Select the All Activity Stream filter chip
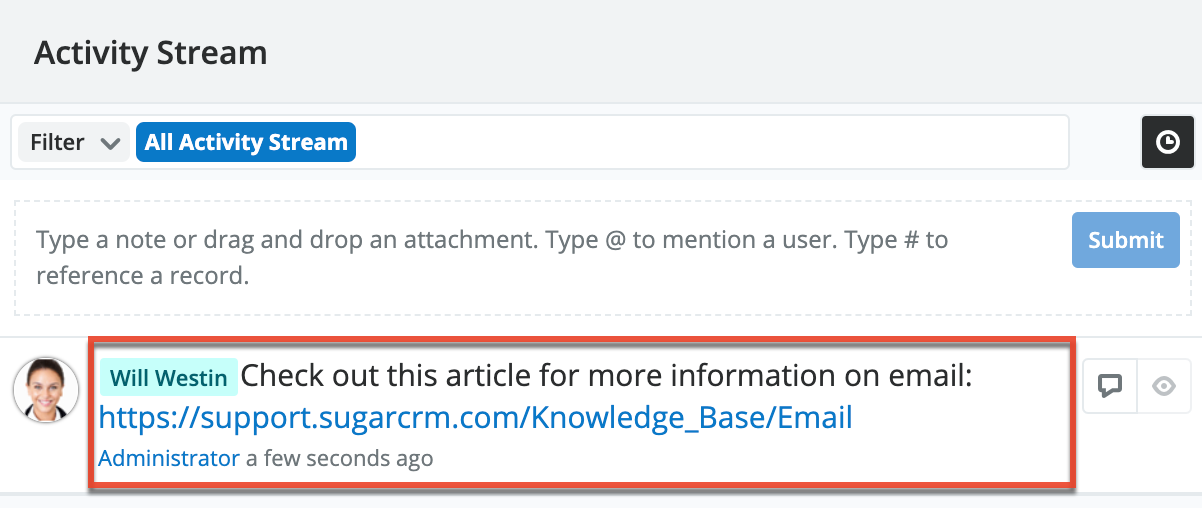Screen dimensions: 1202x508 [x=246, y=142]
